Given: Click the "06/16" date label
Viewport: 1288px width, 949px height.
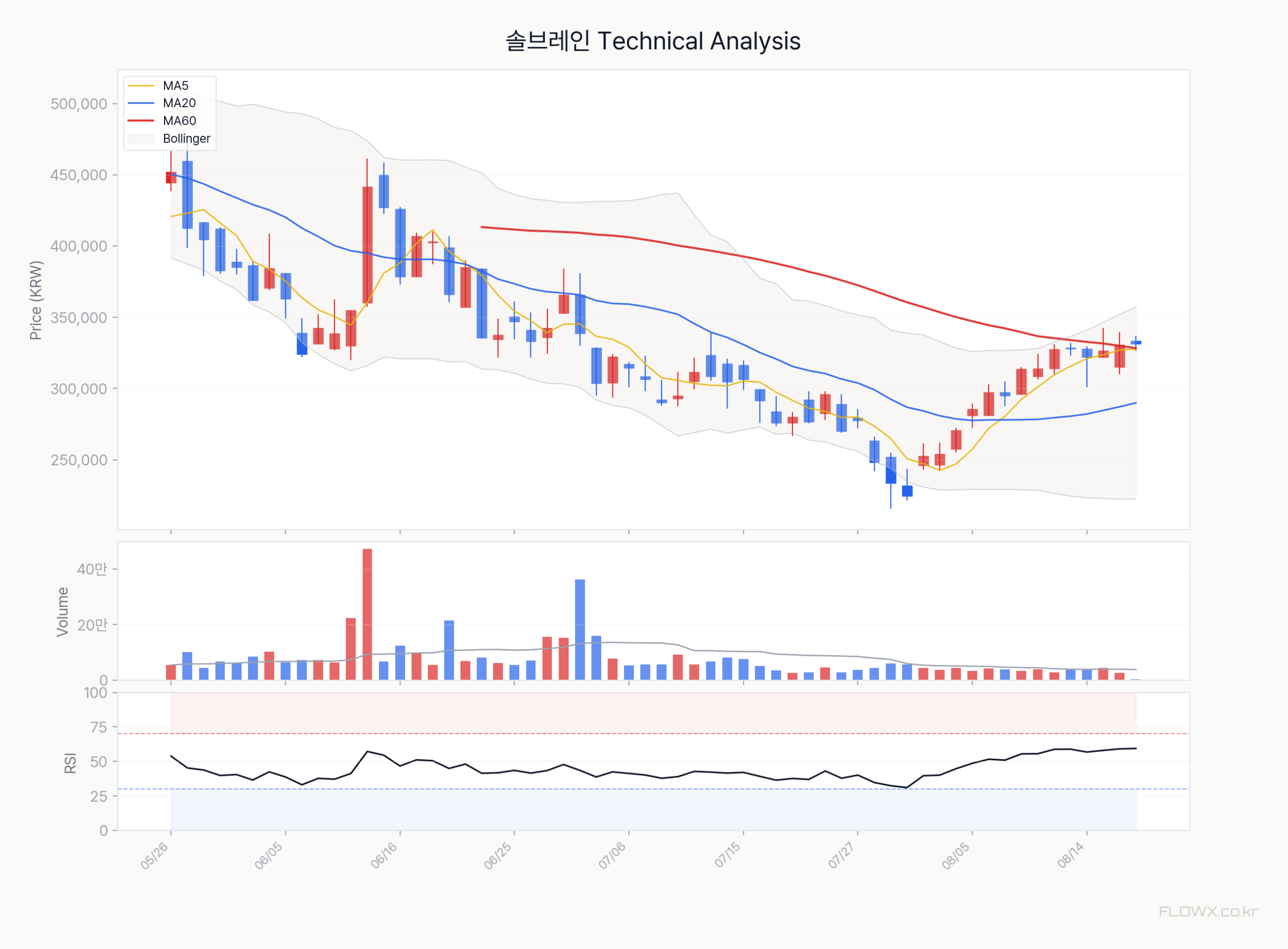Looking at the screenshot, I should pos(383,855).
